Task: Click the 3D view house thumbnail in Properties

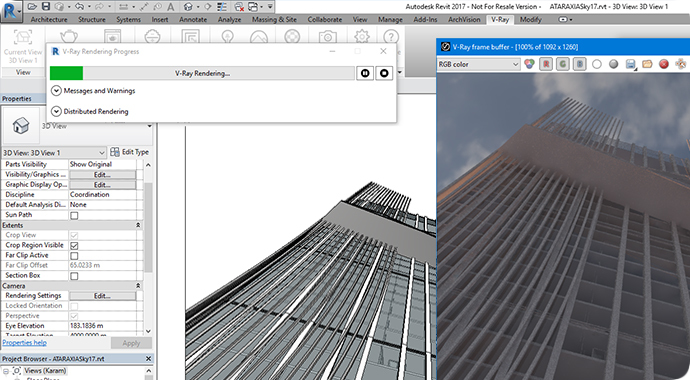Action: 21,126
